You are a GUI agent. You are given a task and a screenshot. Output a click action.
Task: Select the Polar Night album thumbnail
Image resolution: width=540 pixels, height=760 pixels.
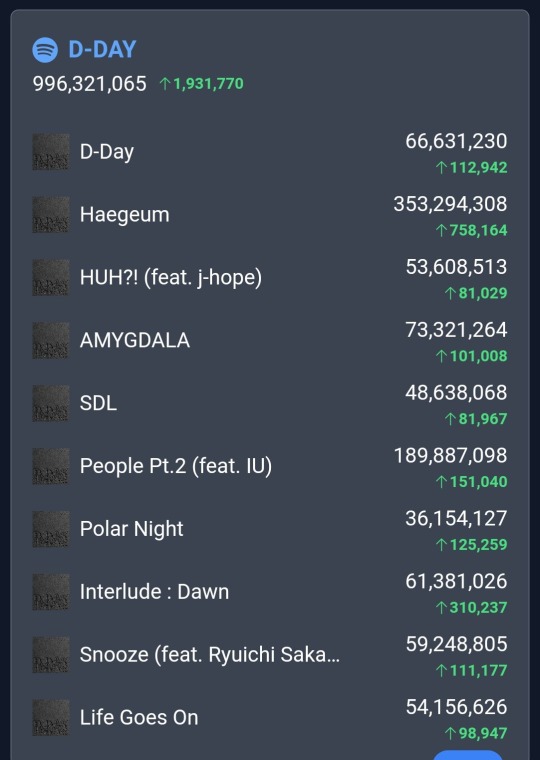[50, 529]
